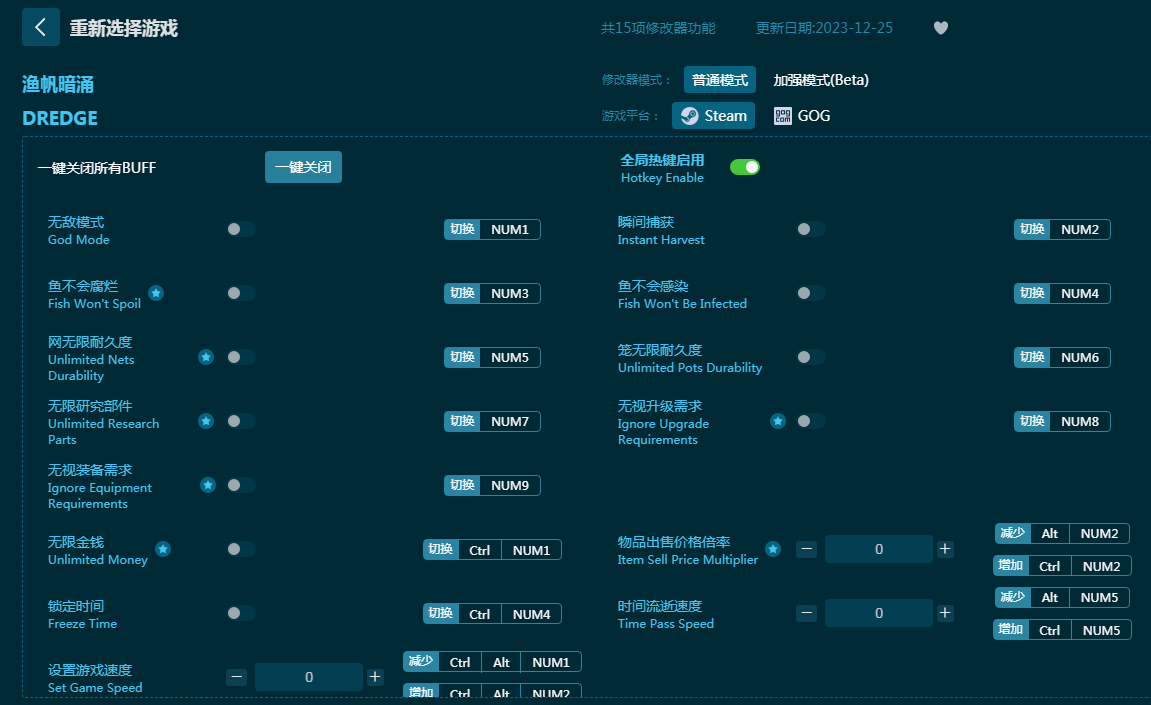
Task: Enable the Freeze Time toggle
Action: (x=240, y=613)
